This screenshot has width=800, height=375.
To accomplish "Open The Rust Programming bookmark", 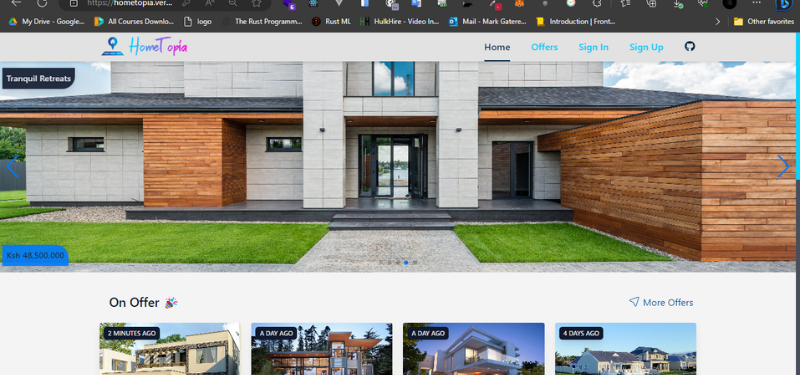I will pyautogui.click(x=262, y=21).
